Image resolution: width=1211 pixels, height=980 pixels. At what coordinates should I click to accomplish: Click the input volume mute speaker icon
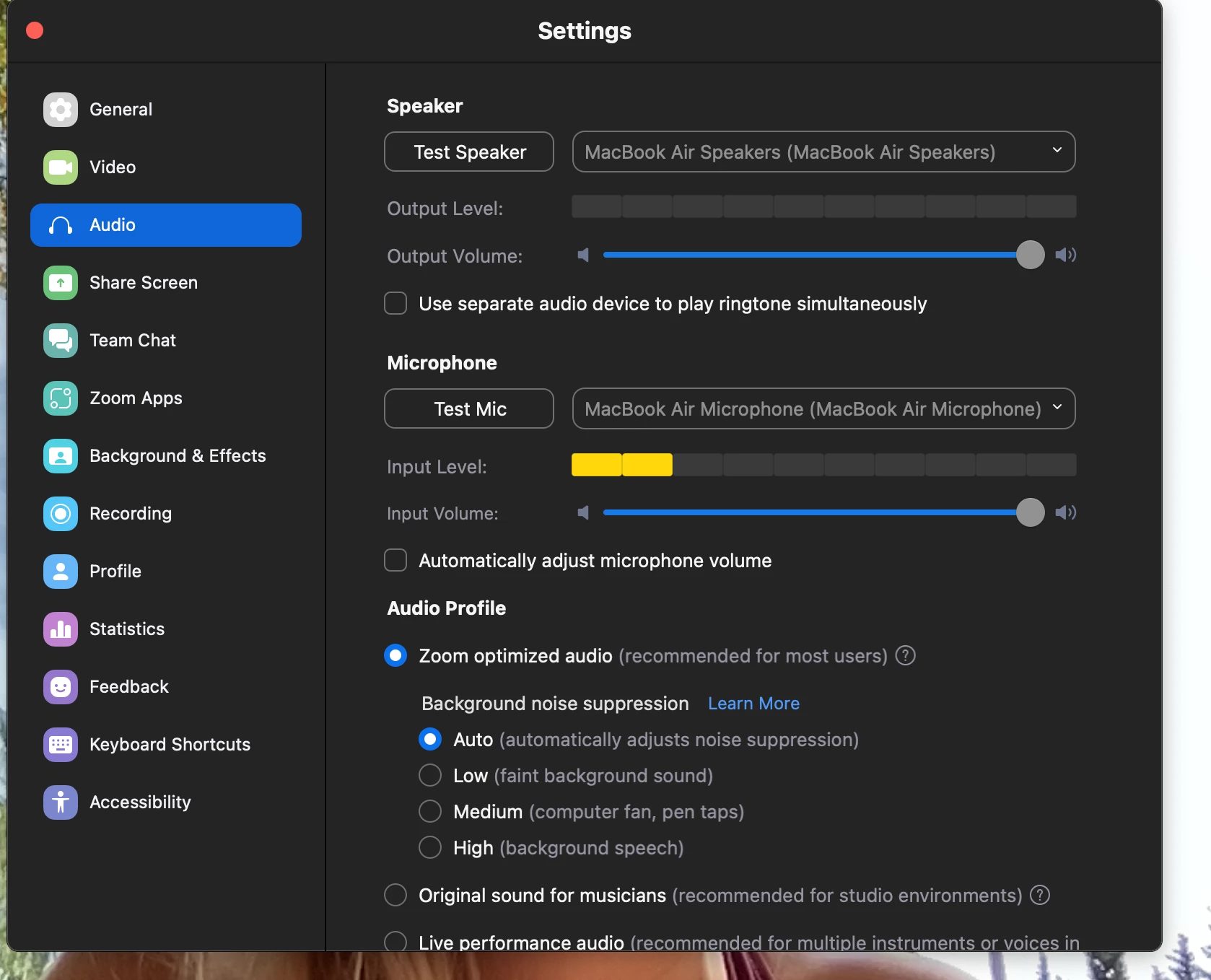[583, 512]
